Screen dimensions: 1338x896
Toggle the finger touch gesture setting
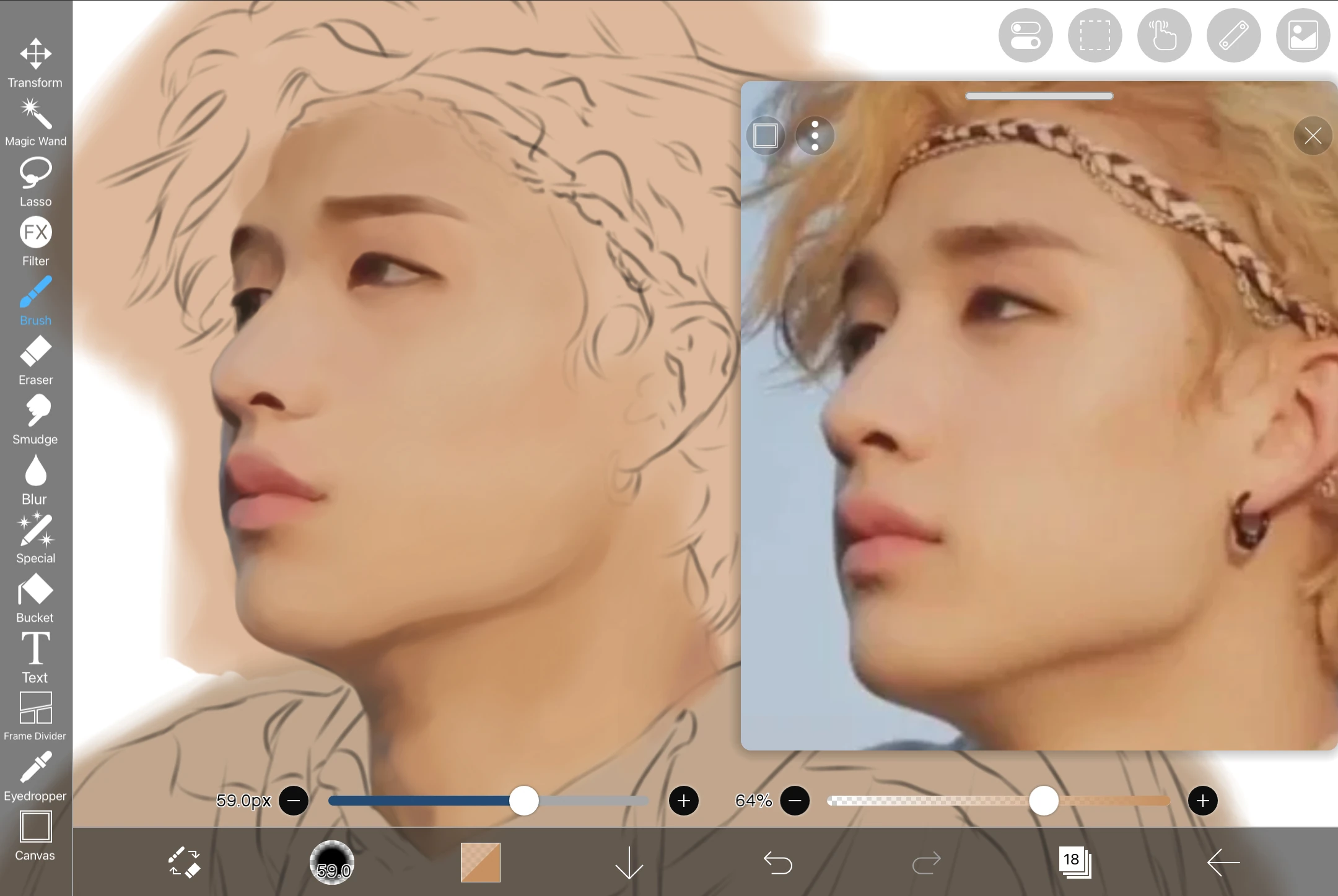[x=1164, y=35]
